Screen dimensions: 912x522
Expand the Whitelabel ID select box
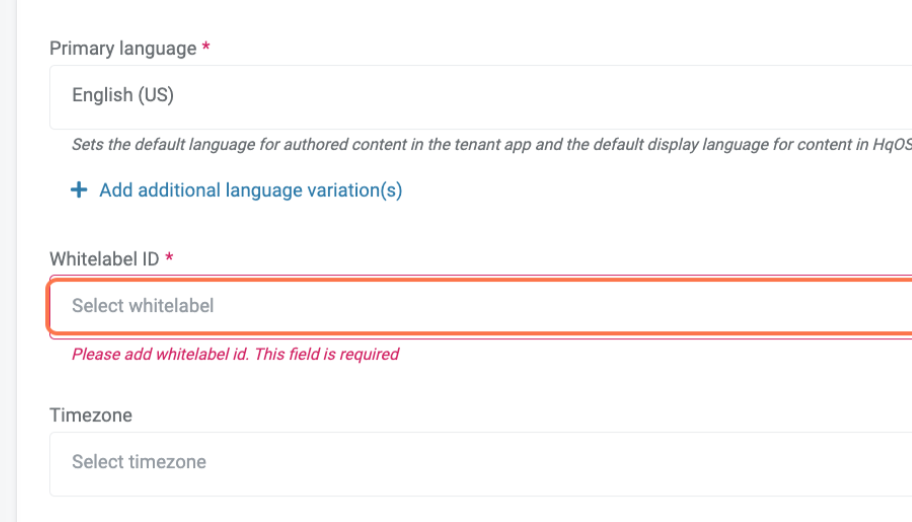click(x=480, y=306)
